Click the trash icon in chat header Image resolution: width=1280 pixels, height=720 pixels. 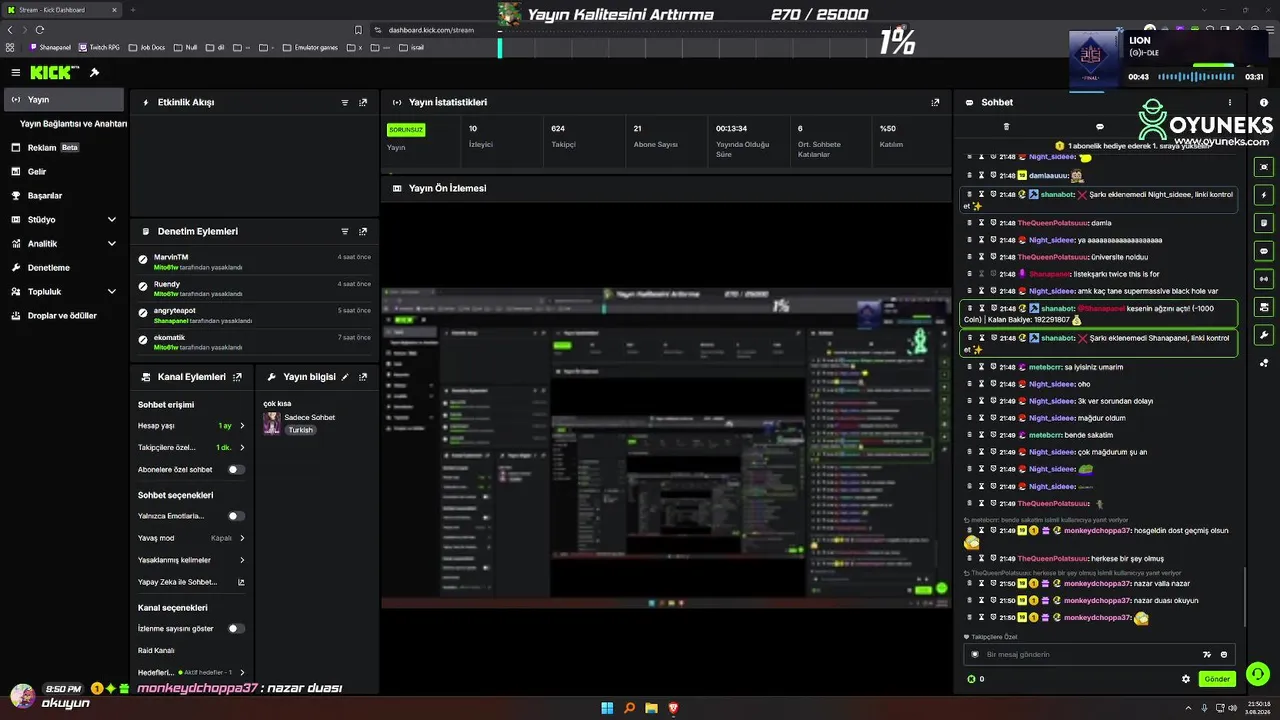coord(1006,127)
